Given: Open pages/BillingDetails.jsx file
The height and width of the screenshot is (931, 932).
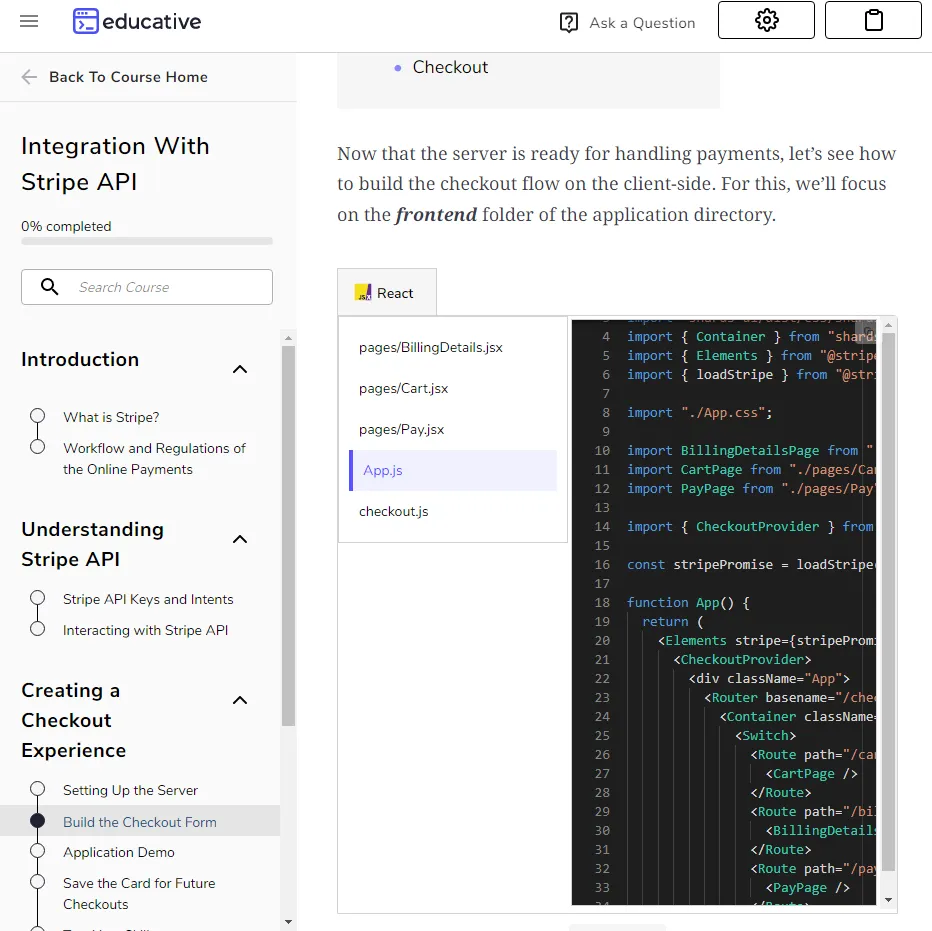Looking at the screenshot, I should [x=431, y=347].
